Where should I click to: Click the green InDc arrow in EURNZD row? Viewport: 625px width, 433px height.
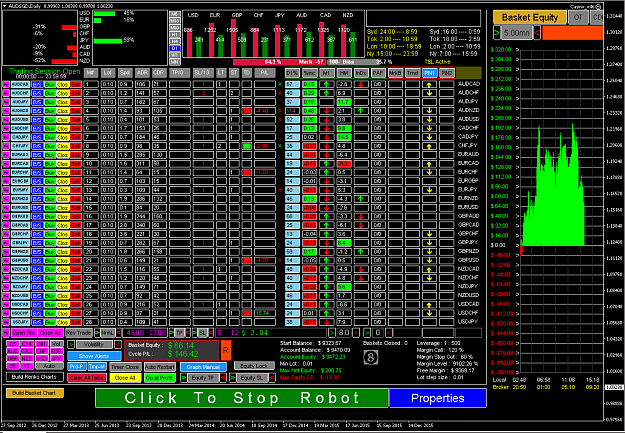(361, 199)
